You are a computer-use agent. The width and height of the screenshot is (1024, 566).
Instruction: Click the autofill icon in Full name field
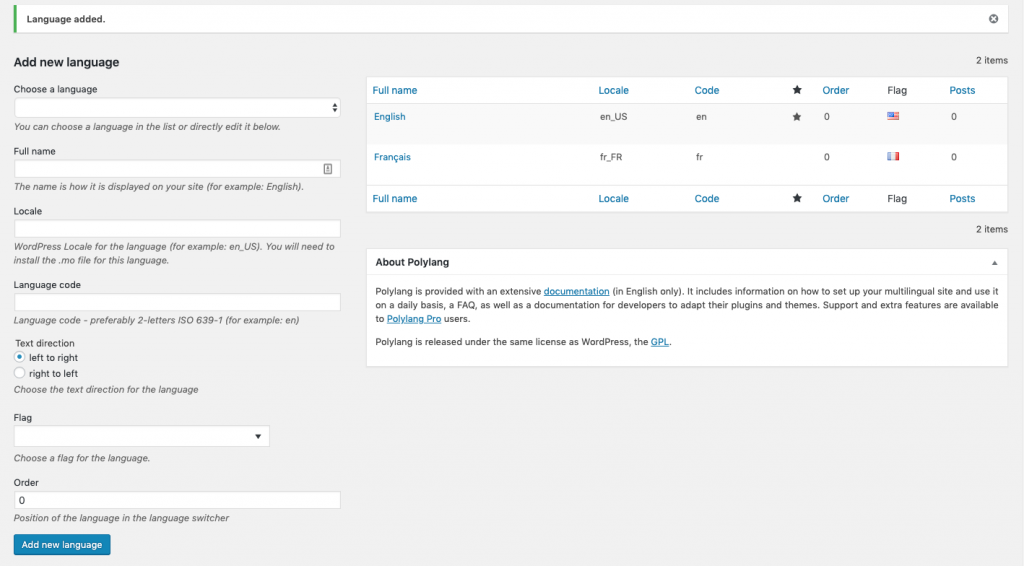pyautogui.click(x=328, y=169)
